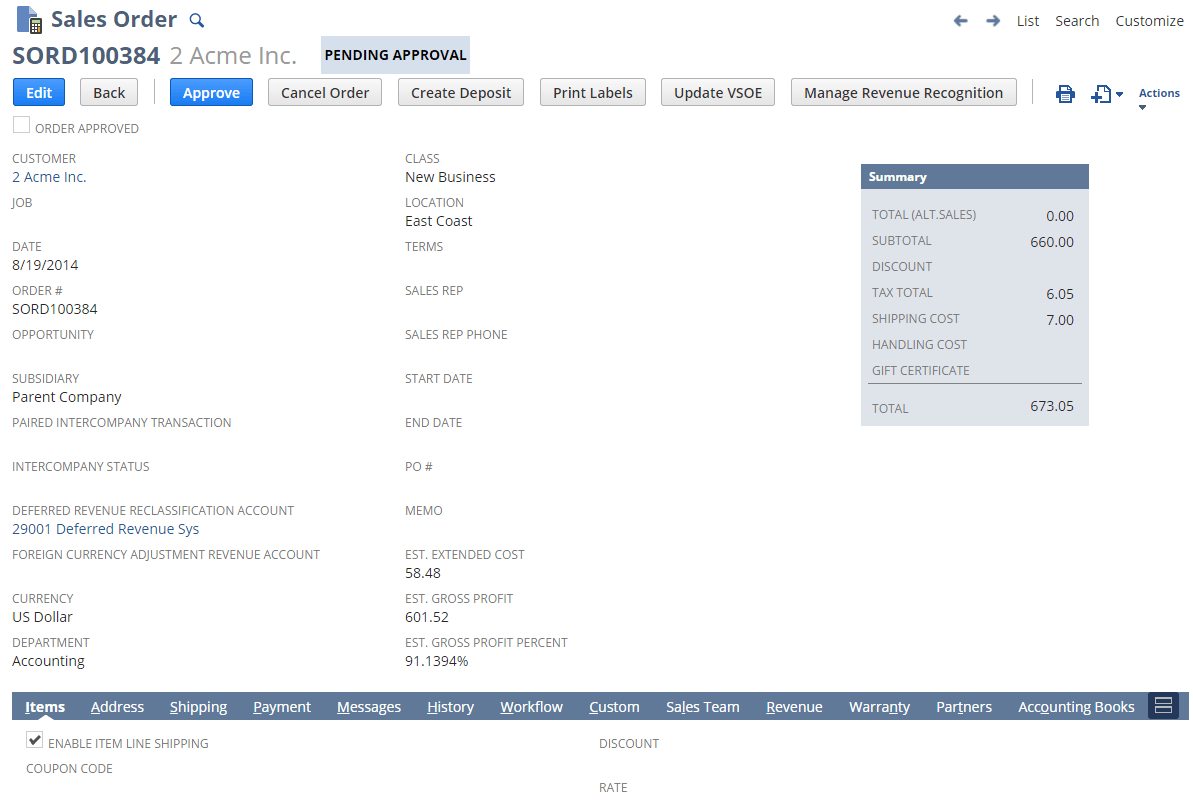Switch to the Custom tab
1193x800 pixels.
click(x=614, y=706)
